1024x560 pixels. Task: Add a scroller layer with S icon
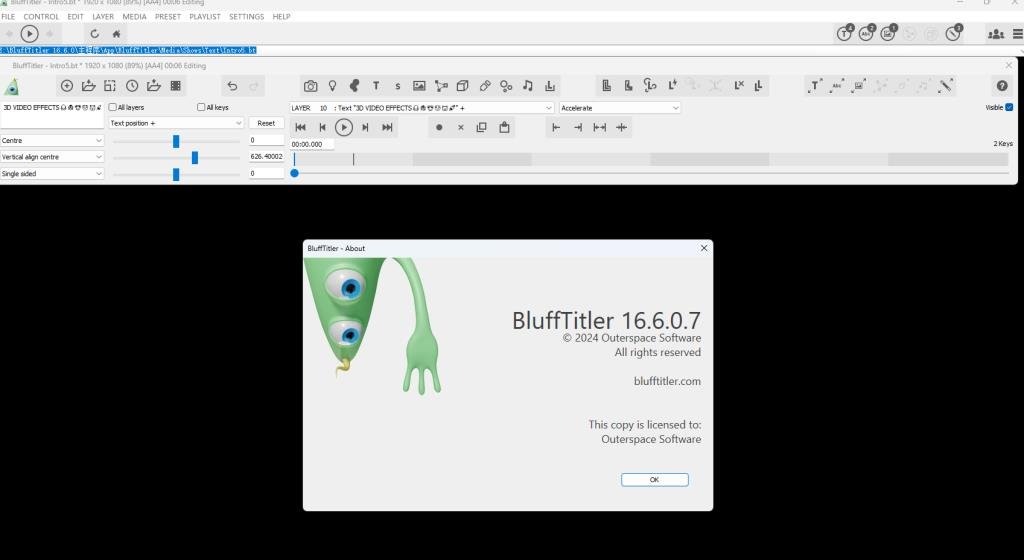click(x=397, y=86)
